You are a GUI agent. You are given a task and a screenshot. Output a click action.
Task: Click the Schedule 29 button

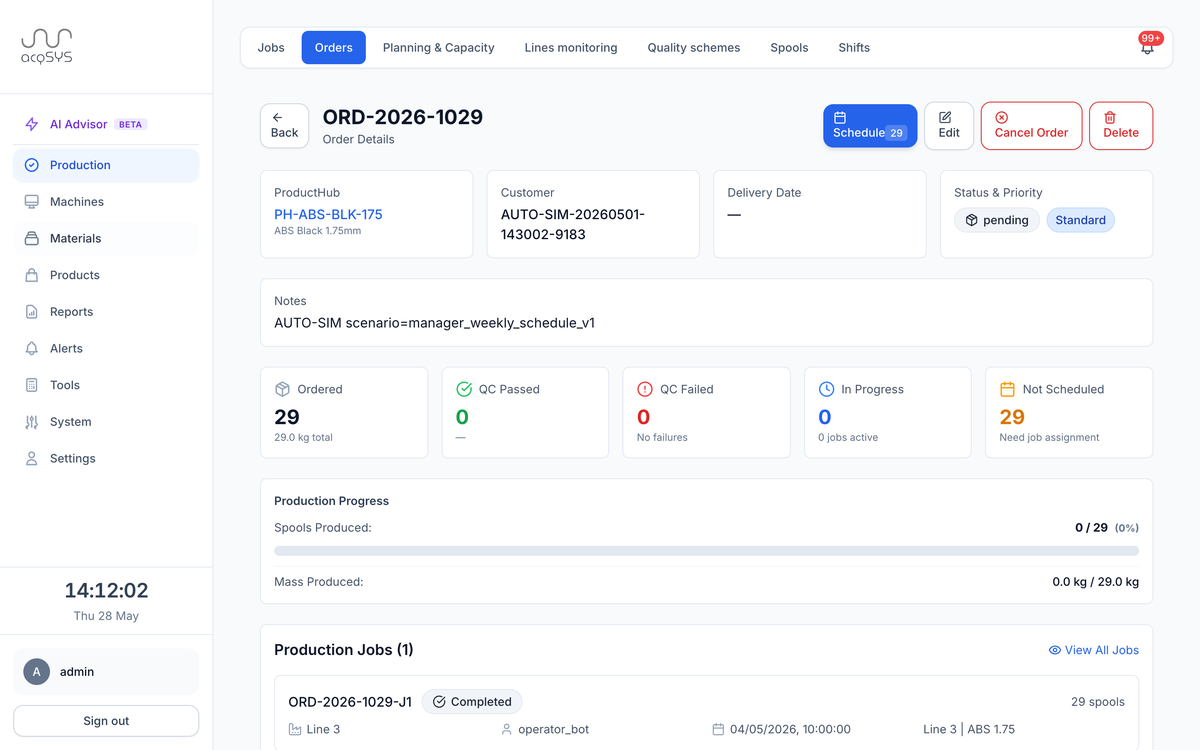pos(870,126)
